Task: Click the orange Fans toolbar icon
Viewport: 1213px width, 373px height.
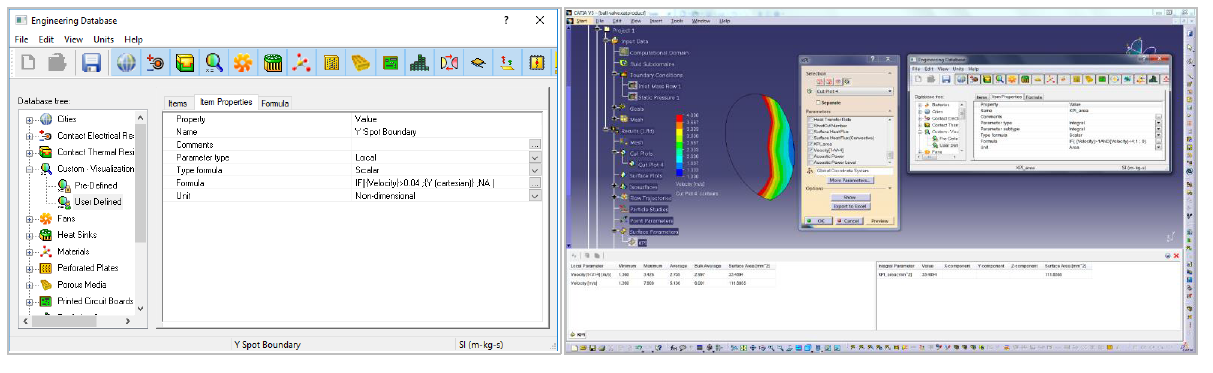Action: click(x=243, y=64)
